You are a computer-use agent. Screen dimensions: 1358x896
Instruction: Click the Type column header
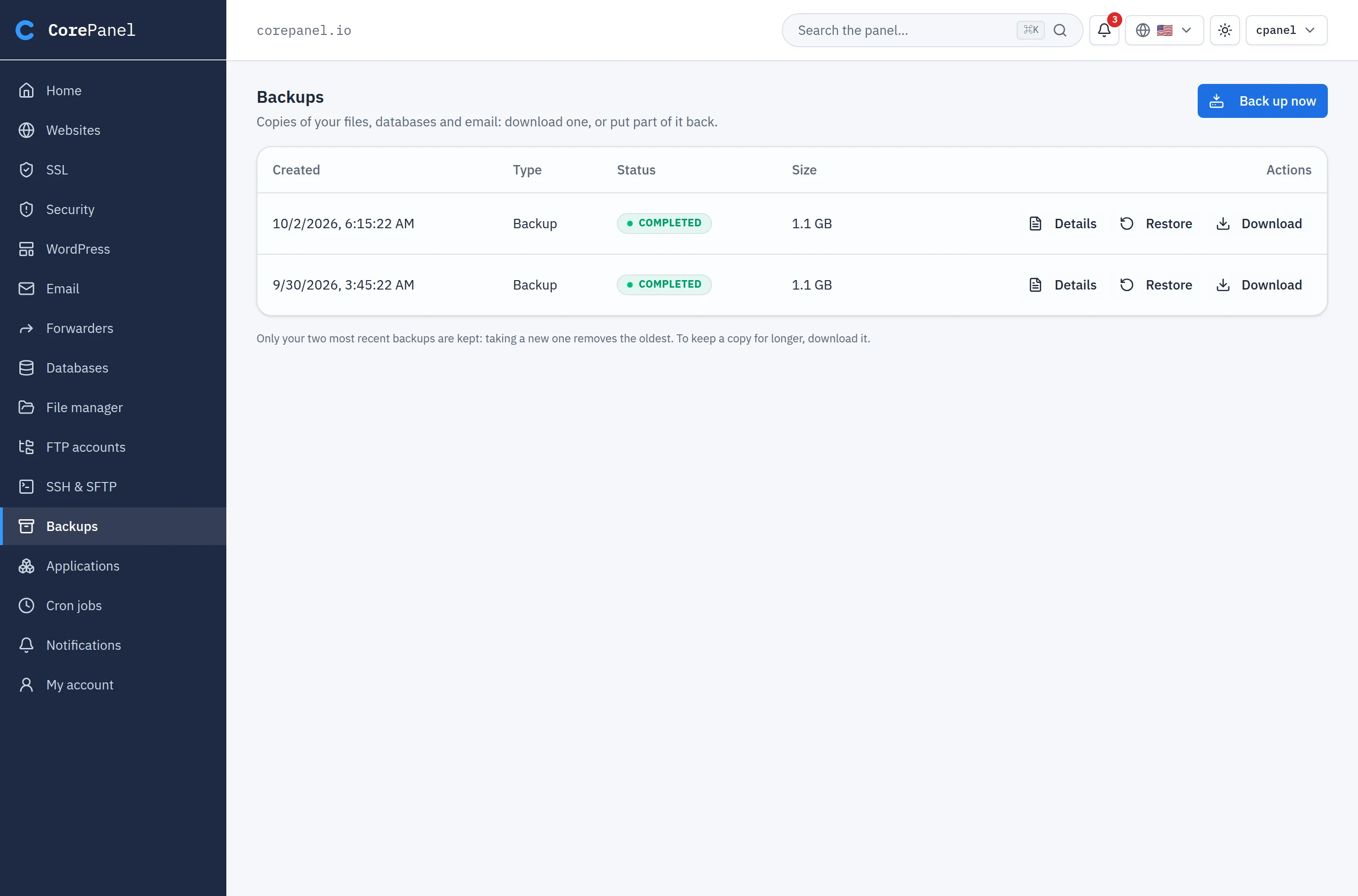point(527,170)
